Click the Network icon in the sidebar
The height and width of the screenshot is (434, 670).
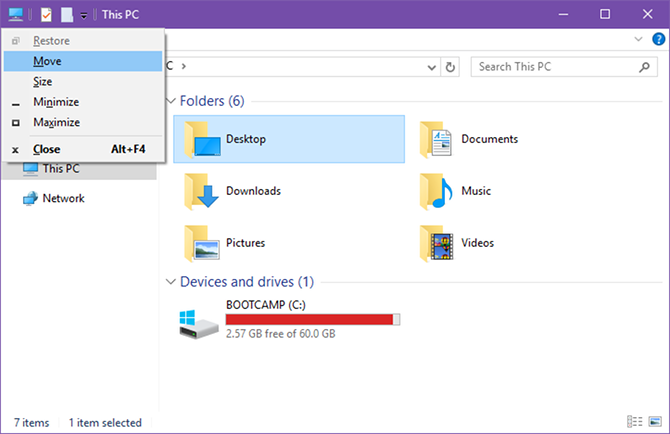pyautogui.click(x=30, y=198)
